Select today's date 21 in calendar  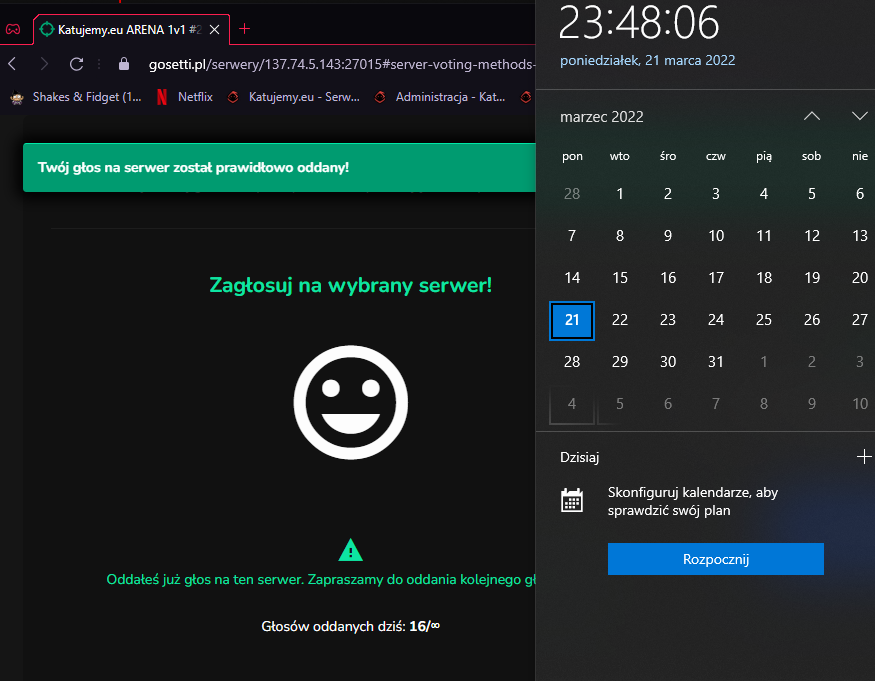[572, 320]
